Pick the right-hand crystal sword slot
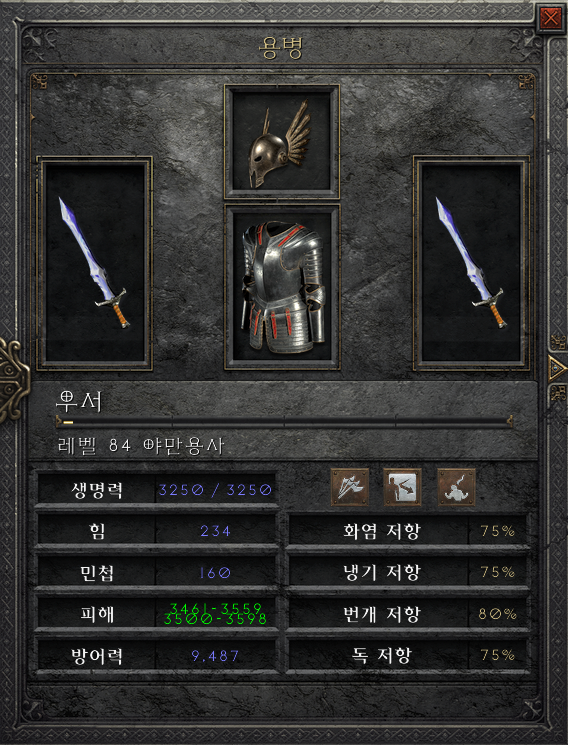This screenshot has height=745, width=568. [x=471, y=263]
